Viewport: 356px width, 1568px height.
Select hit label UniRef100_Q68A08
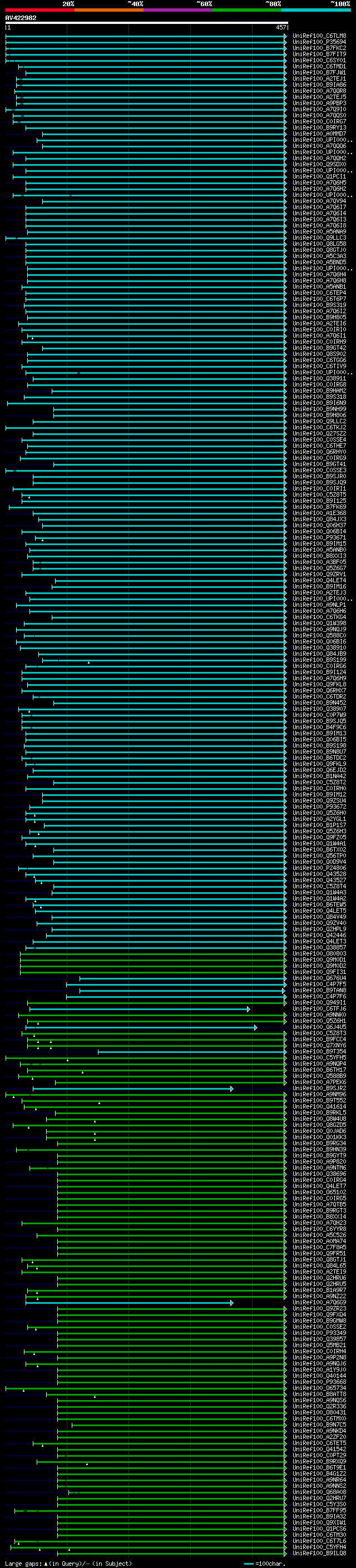click(319, 1492)
